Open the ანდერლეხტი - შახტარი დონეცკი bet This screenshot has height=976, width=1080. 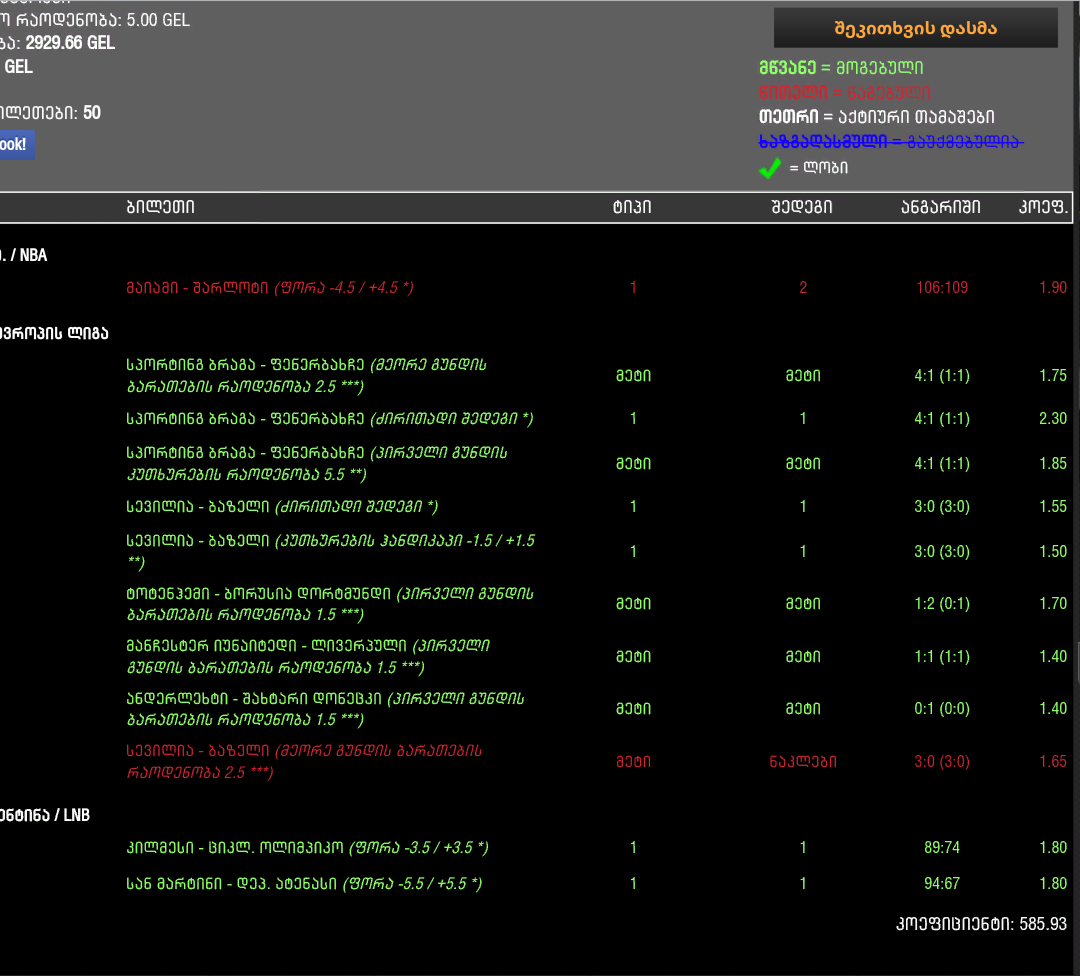[x=325, y=709]
